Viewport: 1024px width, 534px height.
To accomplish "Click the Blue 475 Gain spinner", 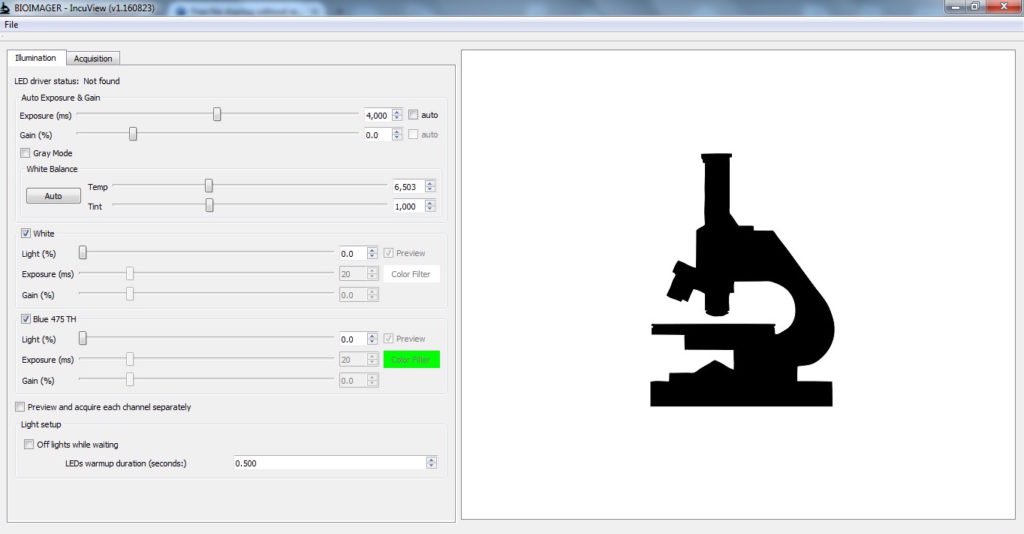I will (372, 381).
